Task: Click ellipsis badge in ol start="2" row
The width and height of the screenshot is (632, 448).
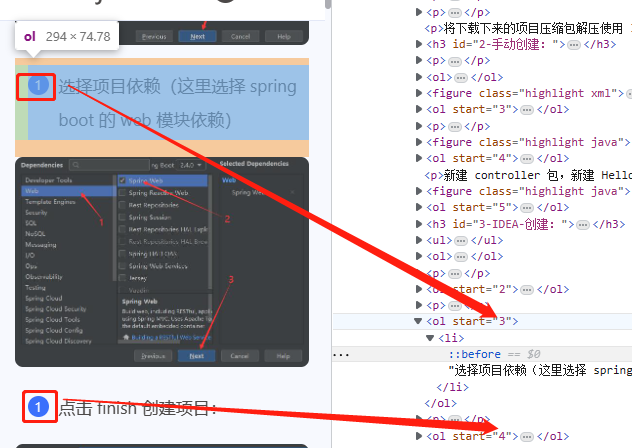Action: [527, 290]
